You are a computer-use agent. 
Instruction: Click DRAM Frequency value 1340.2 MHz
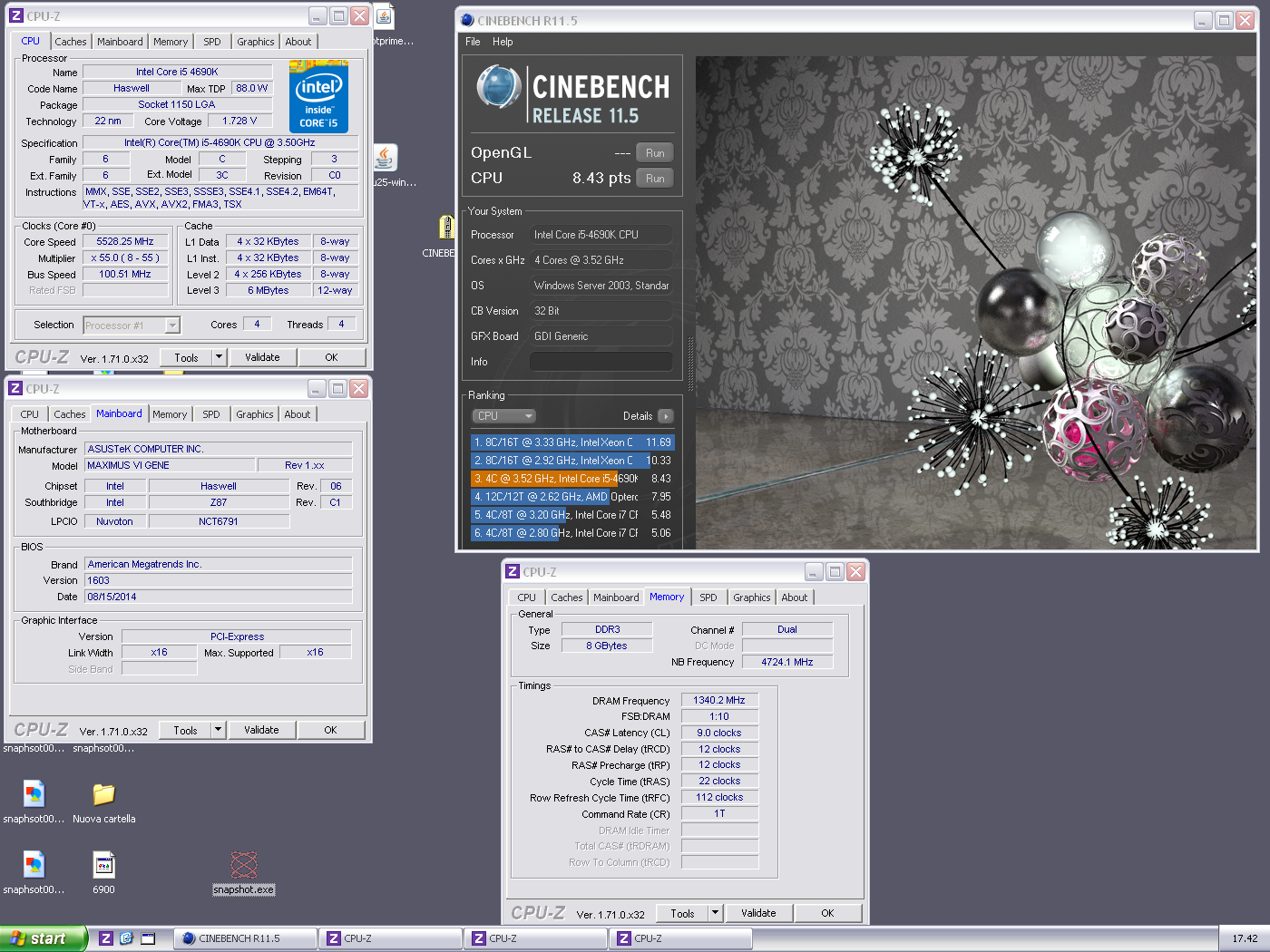pyautogui.click(x=719, y=701)
